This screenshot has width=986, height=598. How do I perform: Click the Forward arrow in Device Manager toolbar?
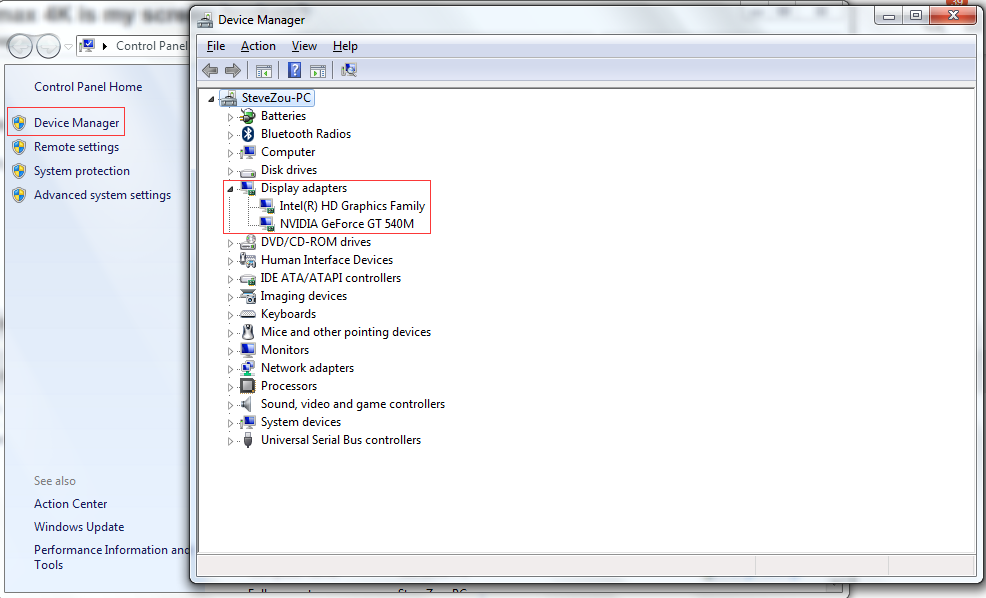click(x=233, y=70)
